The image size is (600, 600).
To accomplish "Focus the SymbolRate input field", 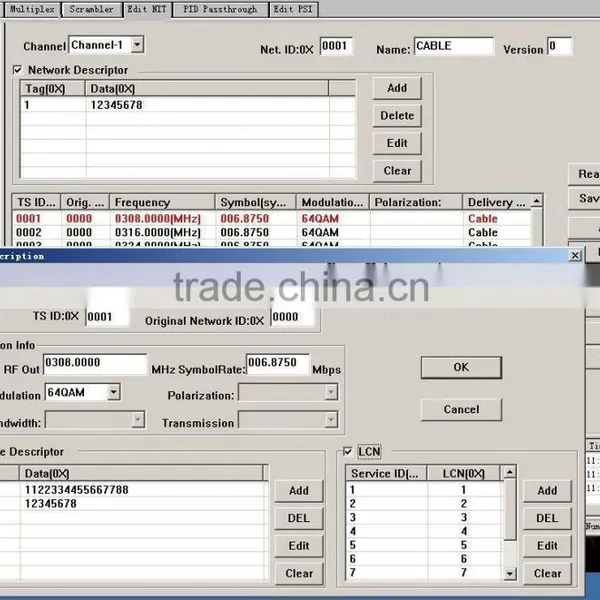I will [278, 364].
